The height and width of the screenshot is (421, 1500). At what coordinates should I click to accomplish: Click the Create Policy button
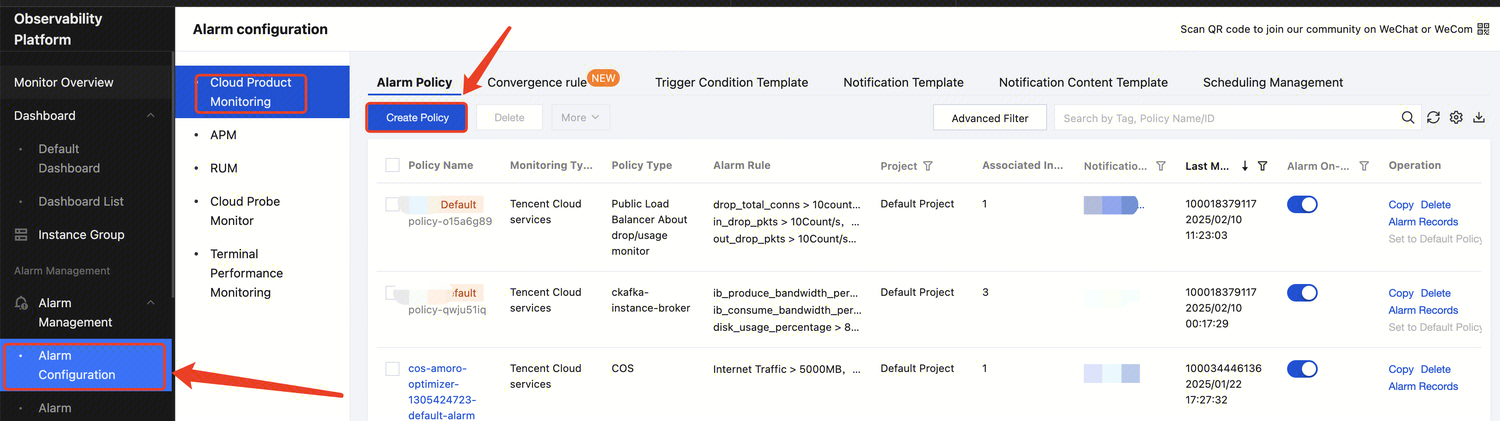point(417,118)
